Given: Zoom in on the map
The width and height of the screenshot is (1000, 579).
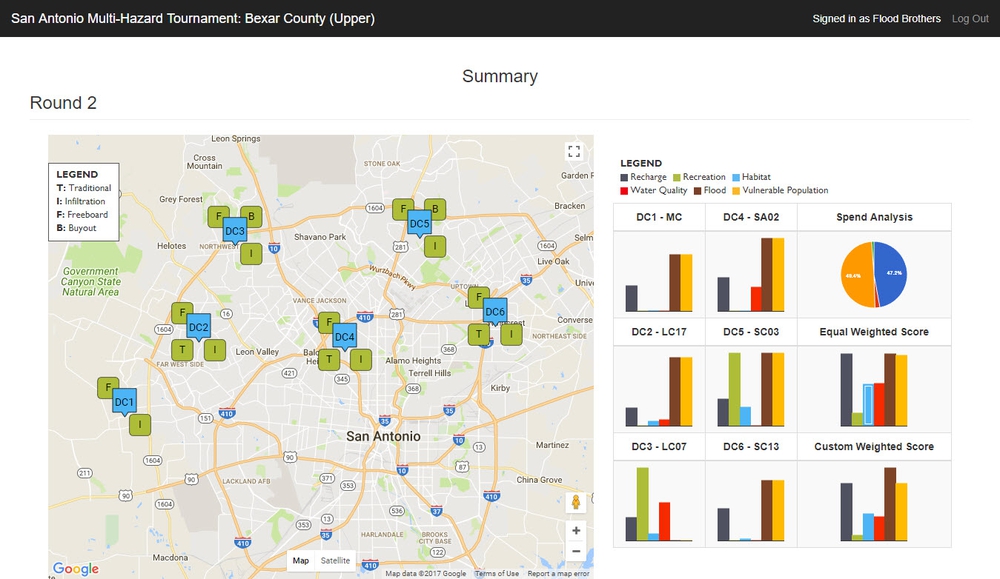Looking at the screenshot, I should [576, 530].
